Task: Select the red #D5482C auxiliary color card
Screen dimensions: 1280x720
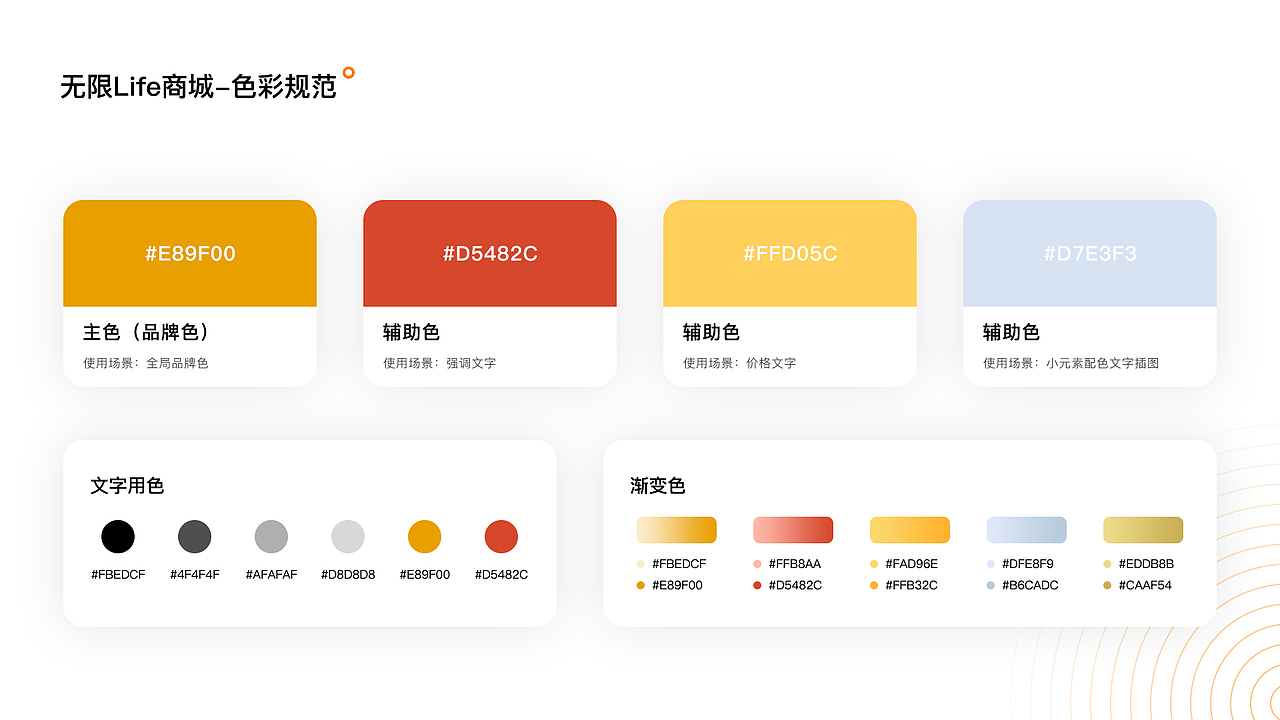Action: (490, 252)
